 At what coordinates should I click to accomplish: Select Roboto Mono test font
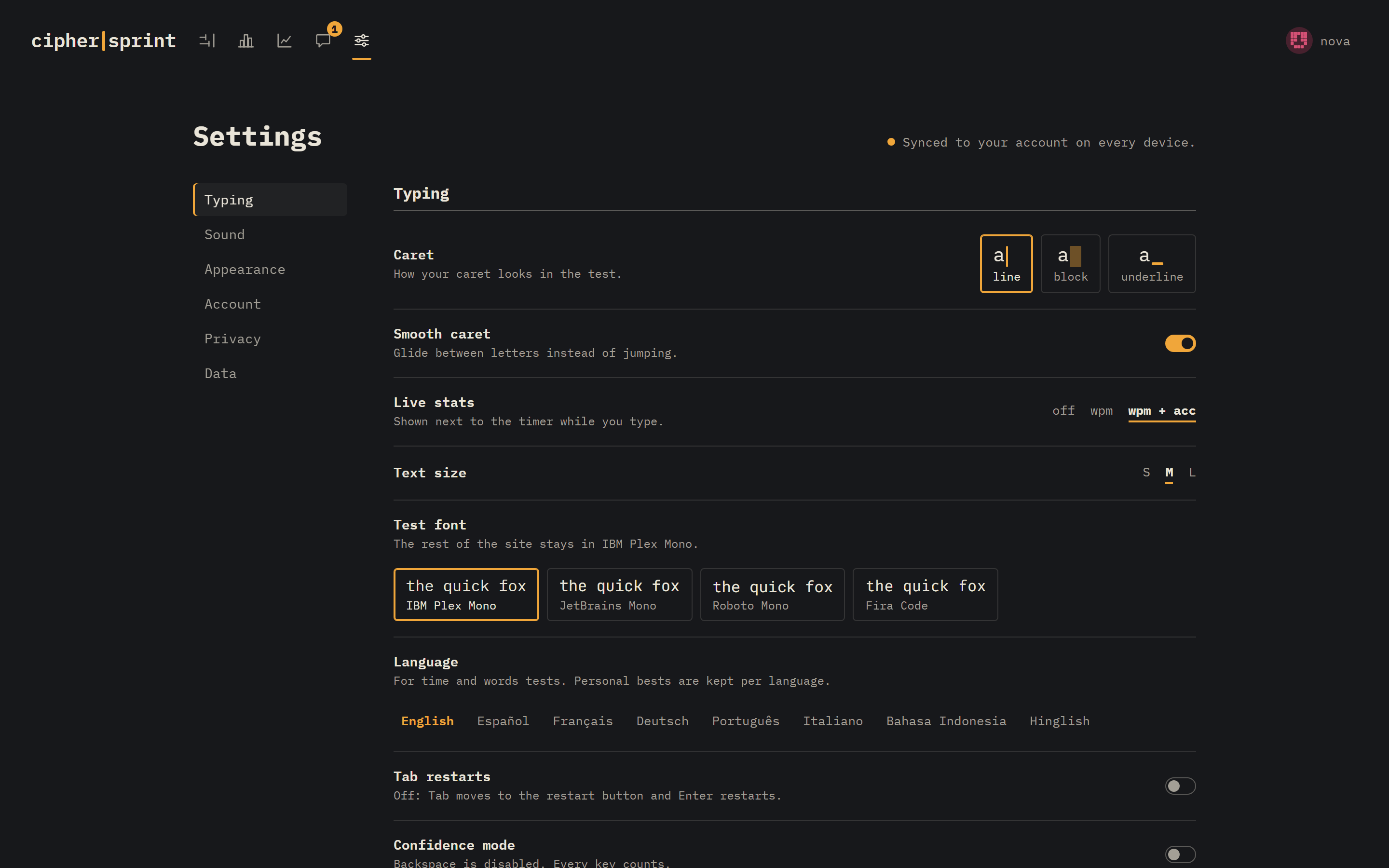pyautogui.click(x=773, y=594)
